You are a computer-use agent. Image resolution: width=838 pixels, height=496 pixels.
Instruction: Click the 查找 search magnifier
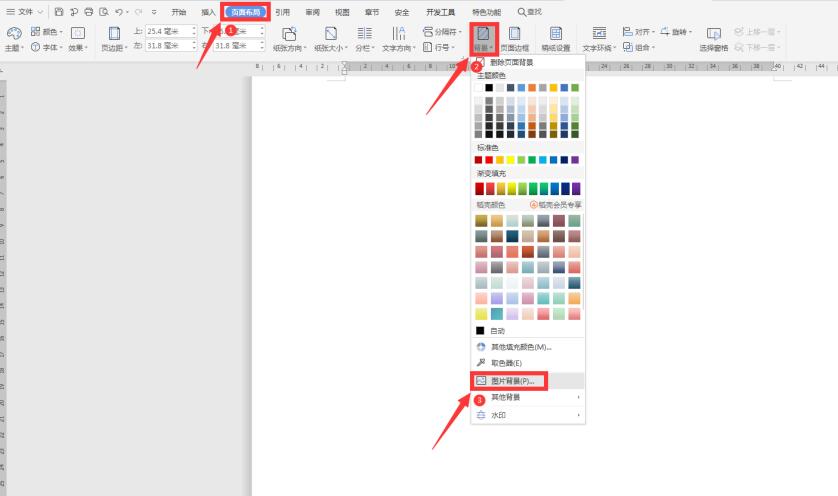522,12
